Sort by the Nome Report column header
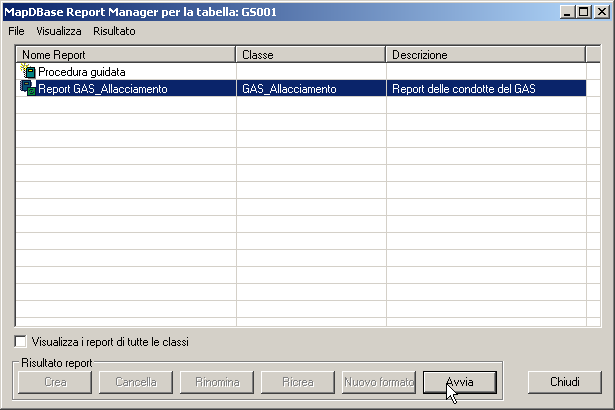 pos(126,55)
